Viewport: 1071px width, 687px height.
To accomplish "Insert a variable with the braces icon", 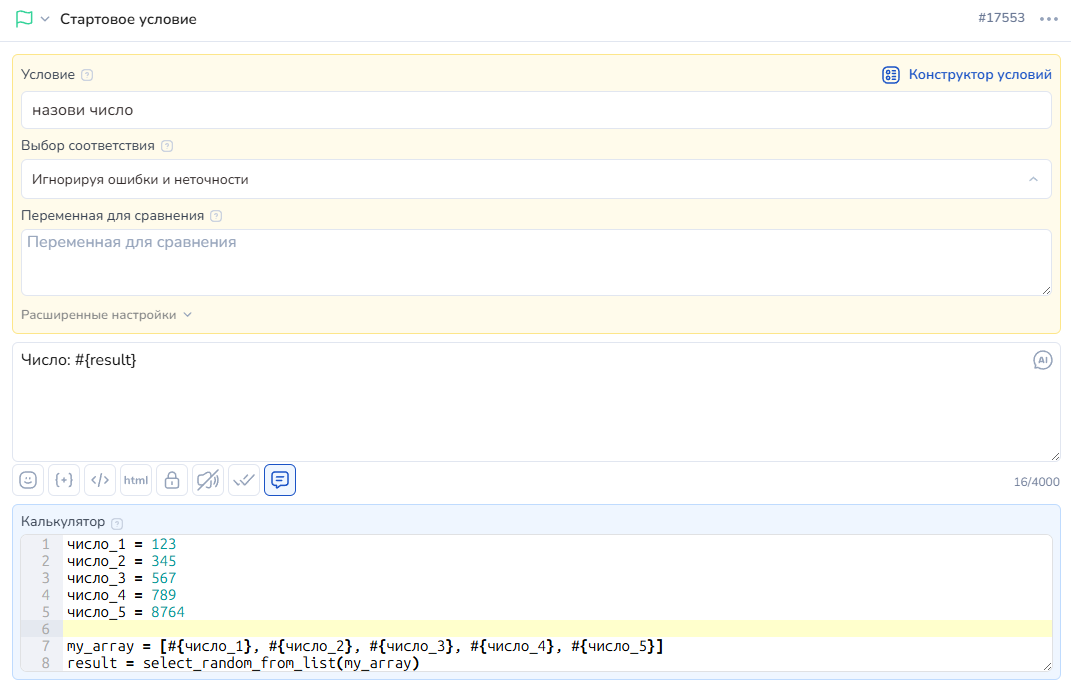I will (64, 480).
